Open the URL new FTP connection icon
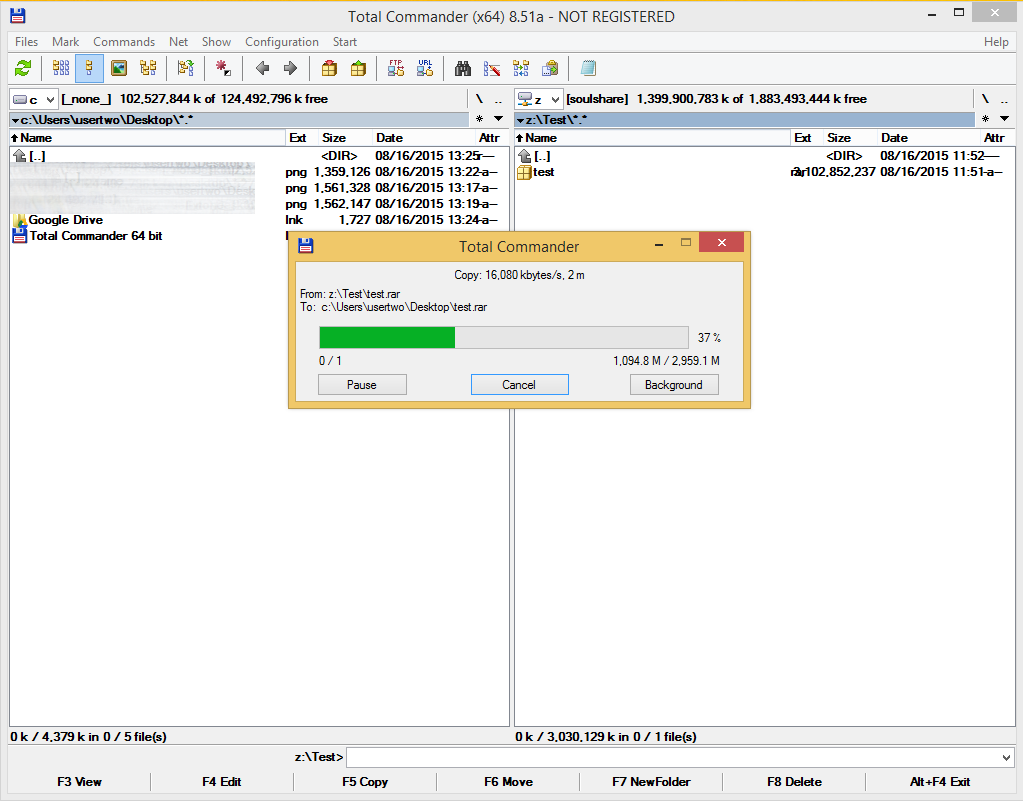The height and width of the screenshot is (801, 1023). (425, 68)
